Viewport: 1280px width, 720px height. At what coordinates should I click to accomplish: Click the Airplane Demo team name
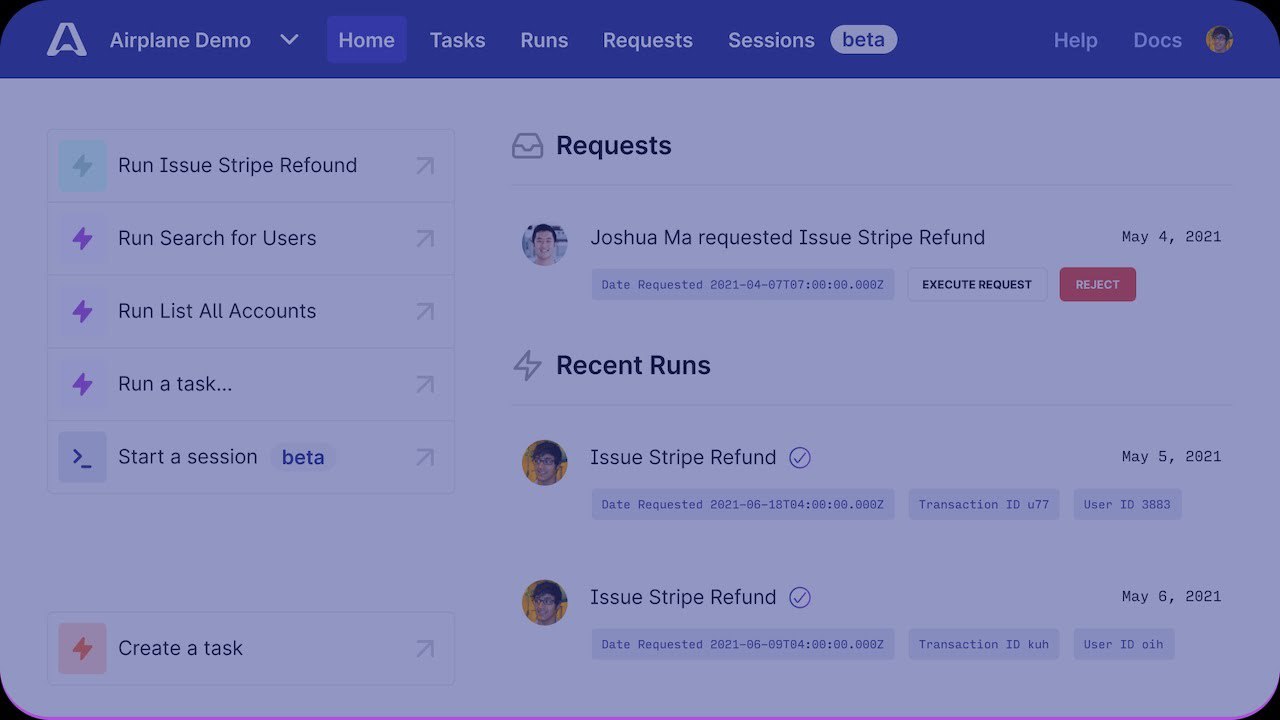[180, 40]
